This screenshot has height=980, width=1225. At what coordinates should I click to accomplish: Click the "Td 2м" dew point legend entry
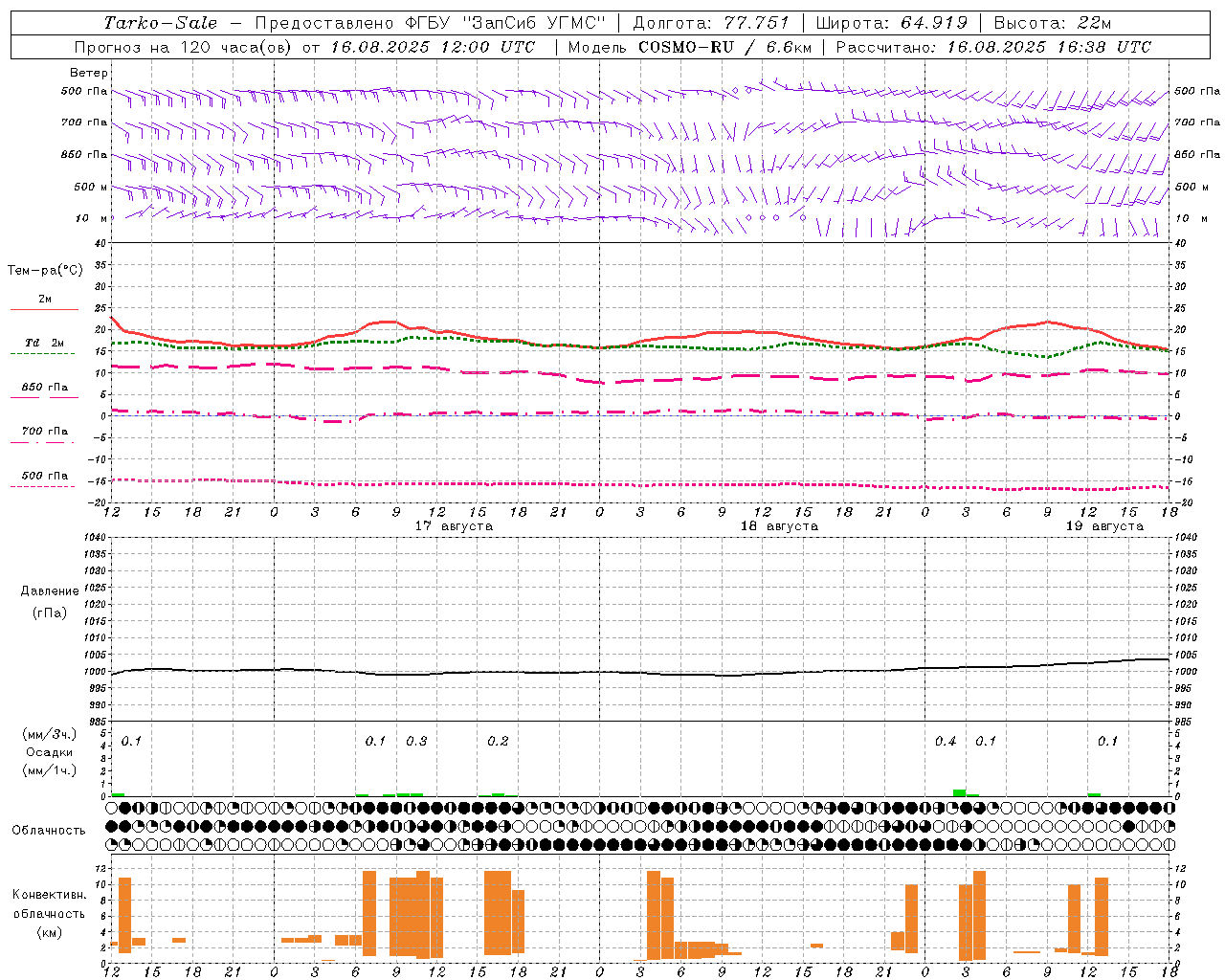45,343
